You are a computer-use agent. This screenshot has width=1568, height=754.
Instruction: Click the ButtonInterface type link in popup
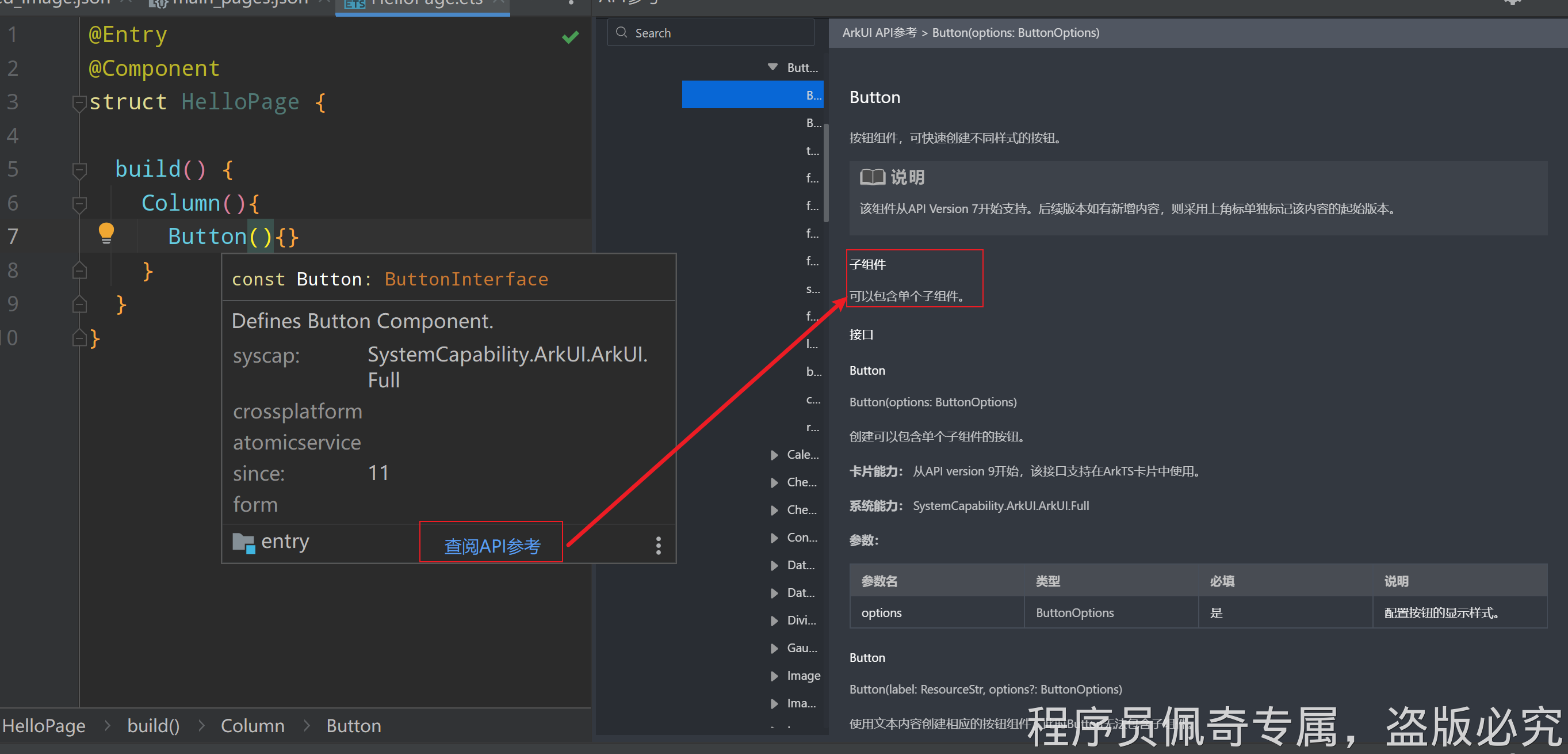tap(466, 279)
